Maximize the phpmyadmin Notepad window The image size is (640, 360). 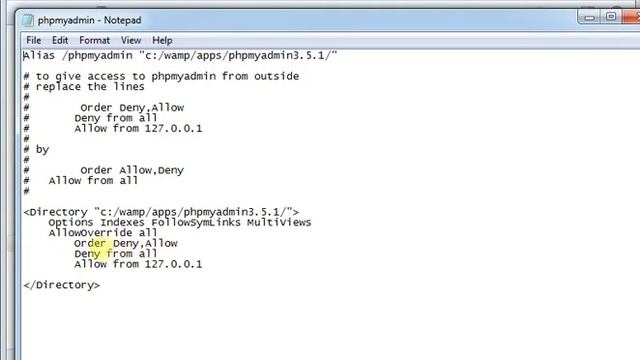(x=611, y=17)
